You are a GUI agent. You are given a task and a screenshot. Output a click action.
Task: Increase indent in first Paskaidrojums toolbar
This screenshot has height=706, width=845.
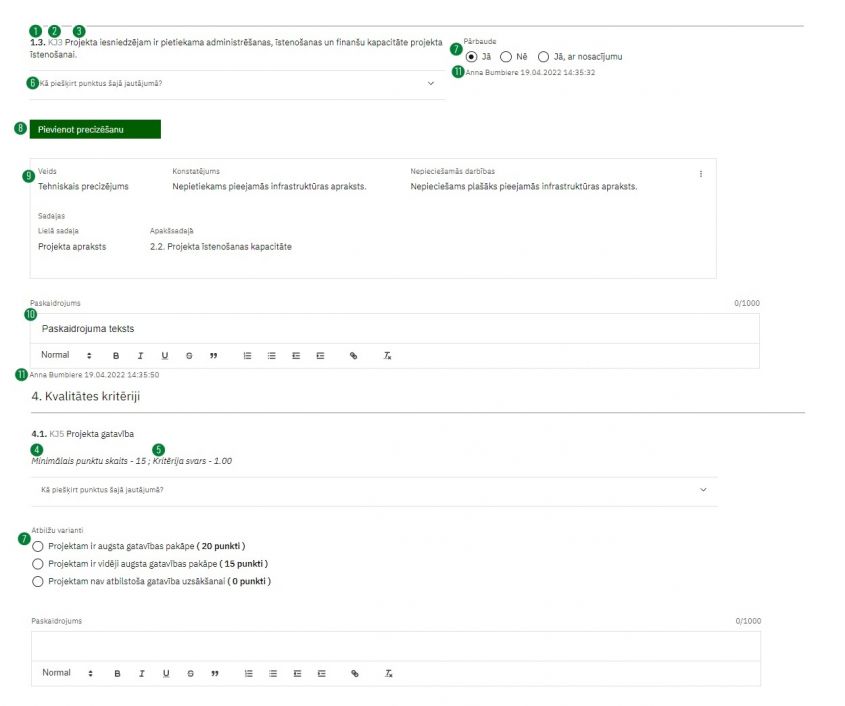[320, 356]
